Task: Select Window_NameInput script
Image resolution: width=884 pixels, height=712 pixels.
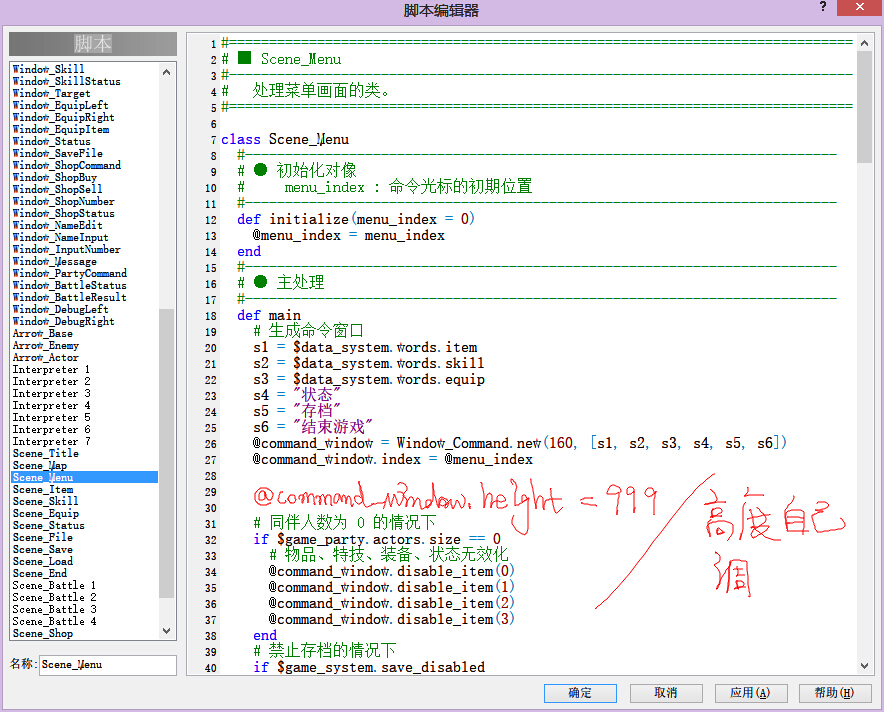Action: [60, 237]
